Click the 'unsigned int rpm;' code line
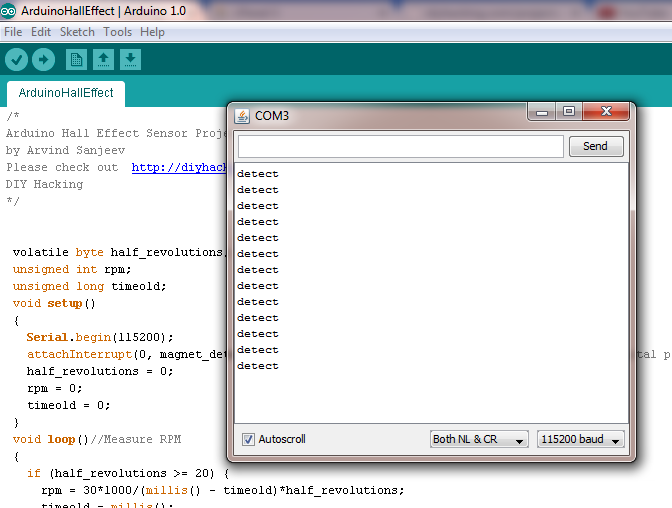This screenshot has height=508, width=672. (x=72, y=269)
